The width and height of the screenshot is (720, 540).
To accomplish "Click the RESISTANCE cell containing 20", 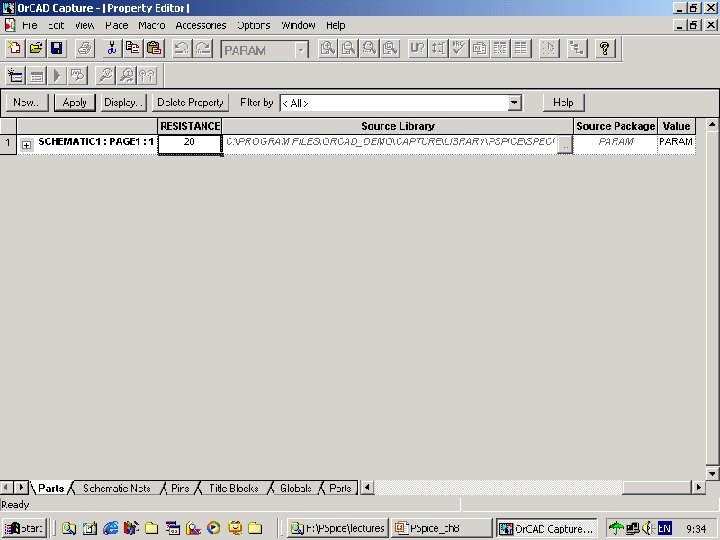I will point(190,144).
